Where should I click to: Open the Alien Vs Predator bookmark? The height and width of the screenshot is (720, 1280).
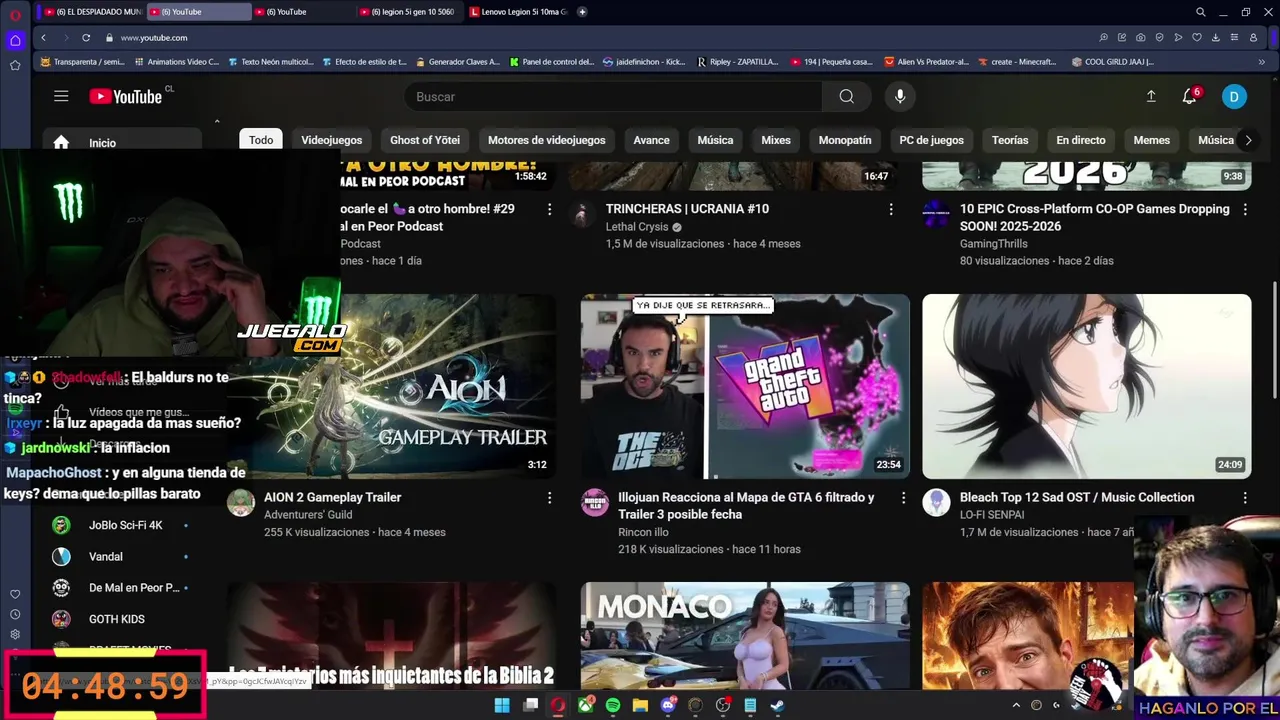927,62
